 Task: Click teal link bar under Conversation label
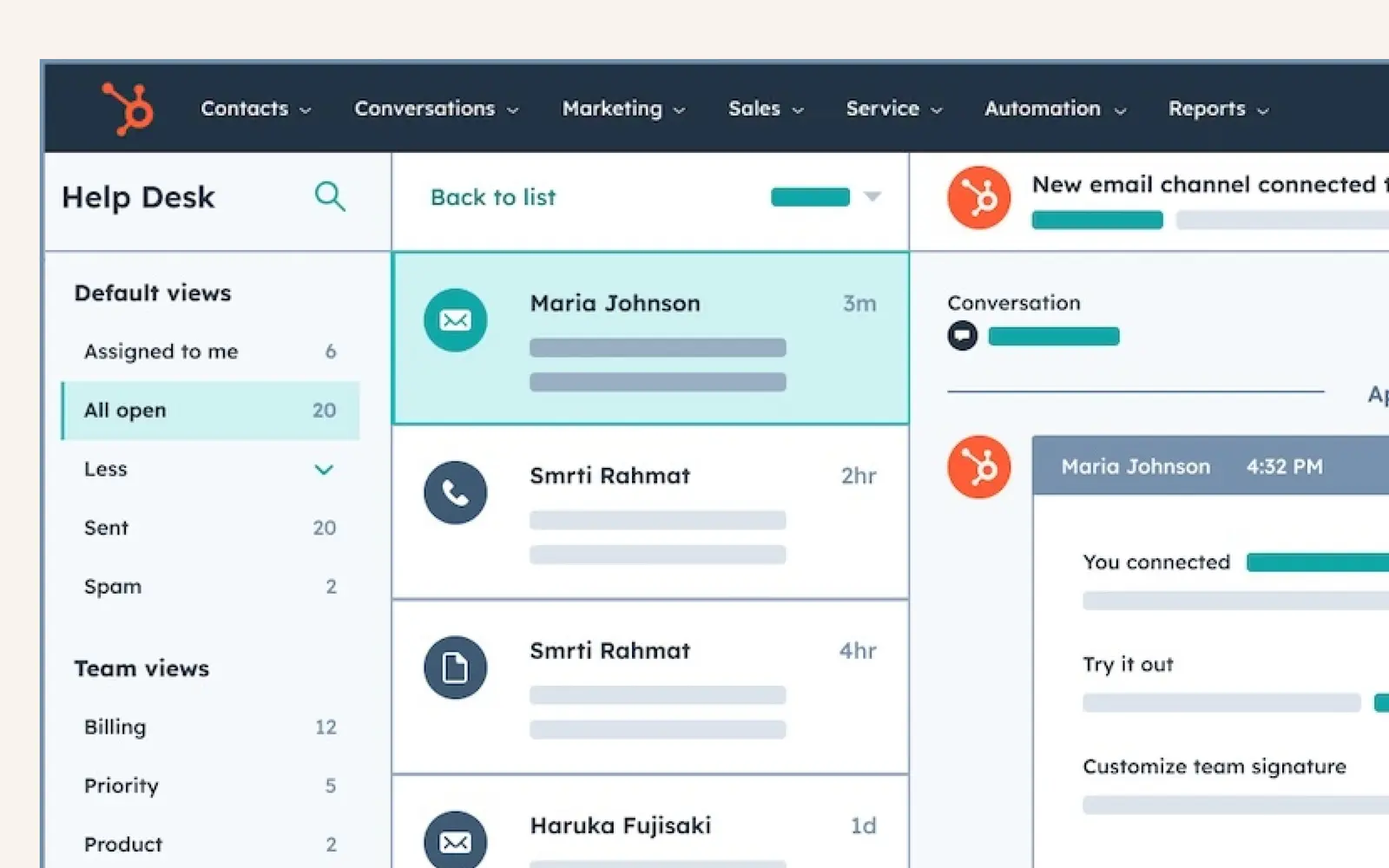coord(1054,336)
